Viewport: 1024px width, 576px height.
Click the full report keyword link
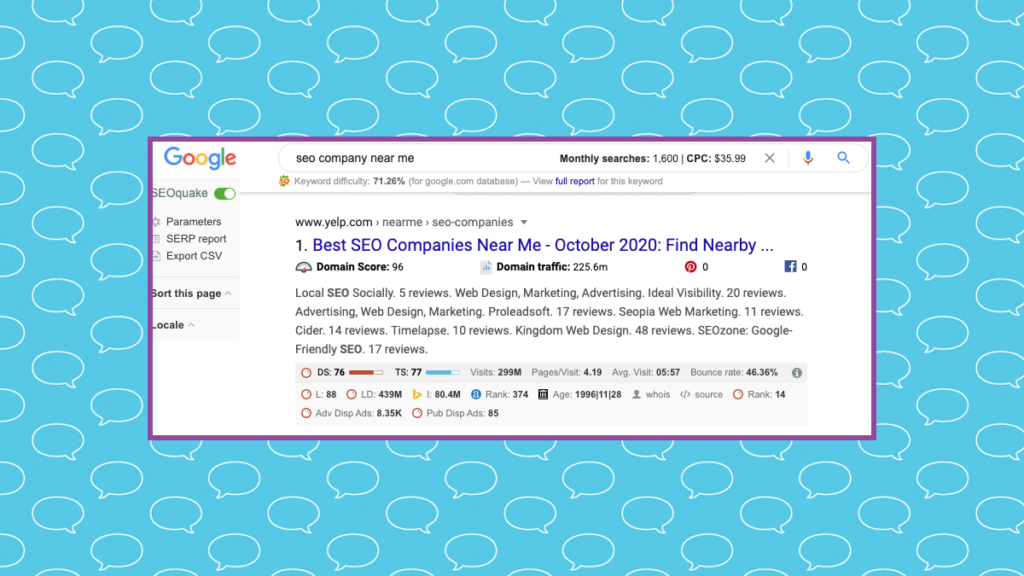coord(575,182)
